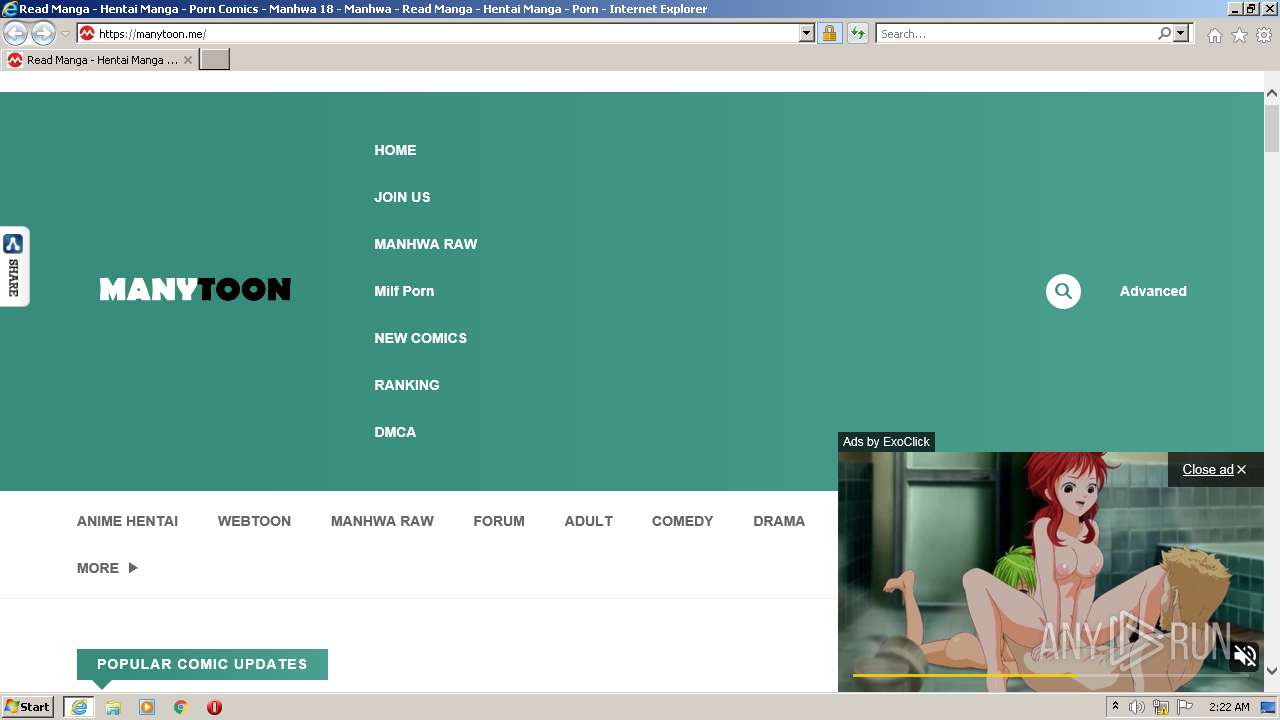Open the security lock report icon
This screenshot has height=720, width=1280.
tap(829, 33)
